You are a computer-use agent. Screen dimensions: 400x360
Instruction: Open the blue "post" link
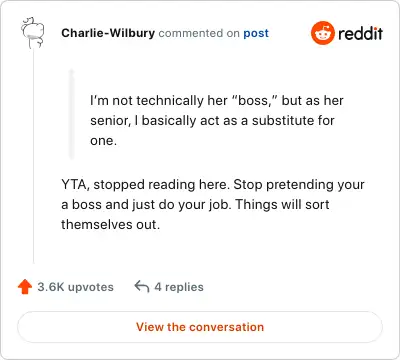pos(256,33)
